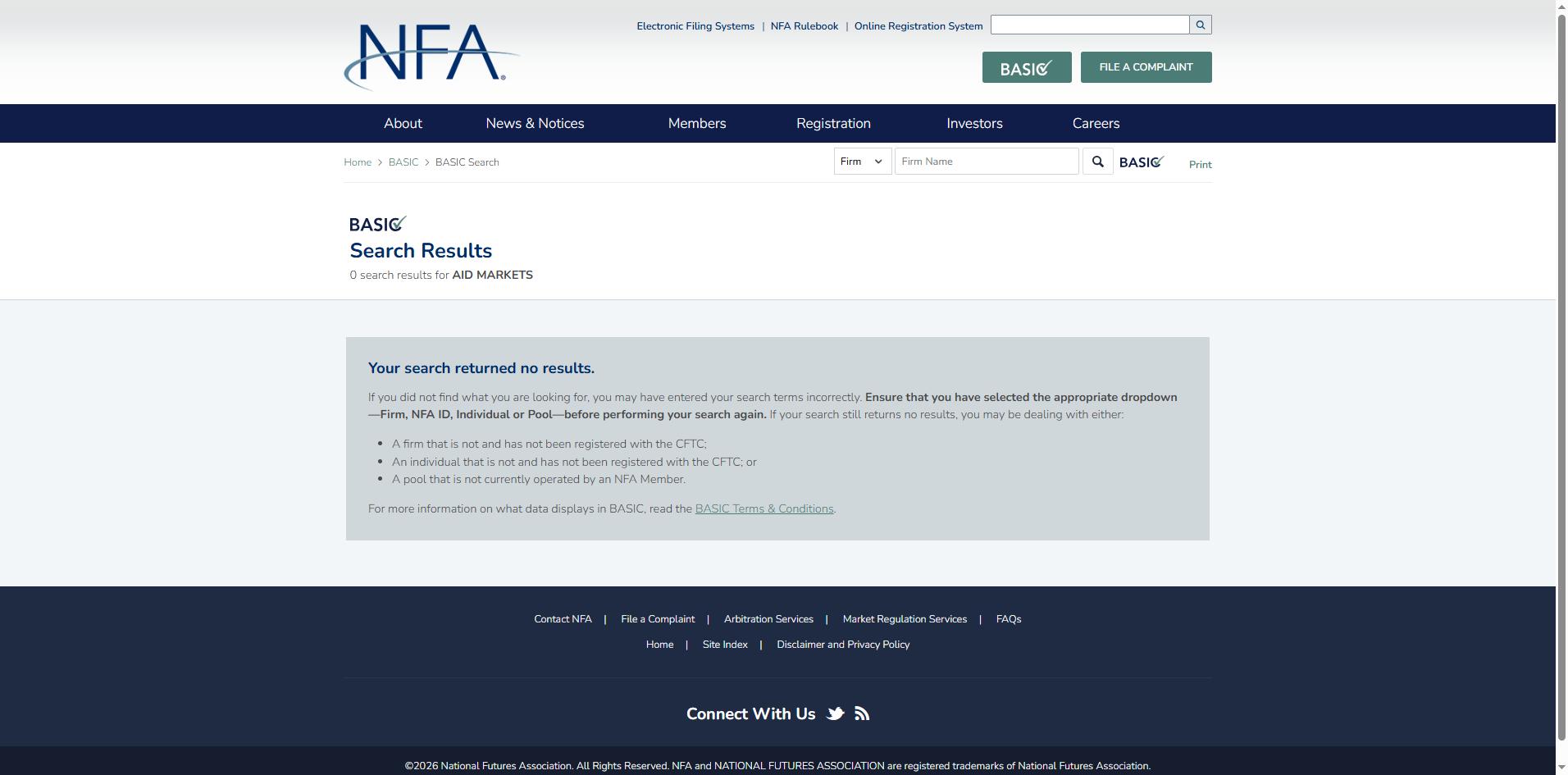Viewport: 1568px width, 775px height.
Task: Open Online Registration System link
Action: tap(918, 26)
